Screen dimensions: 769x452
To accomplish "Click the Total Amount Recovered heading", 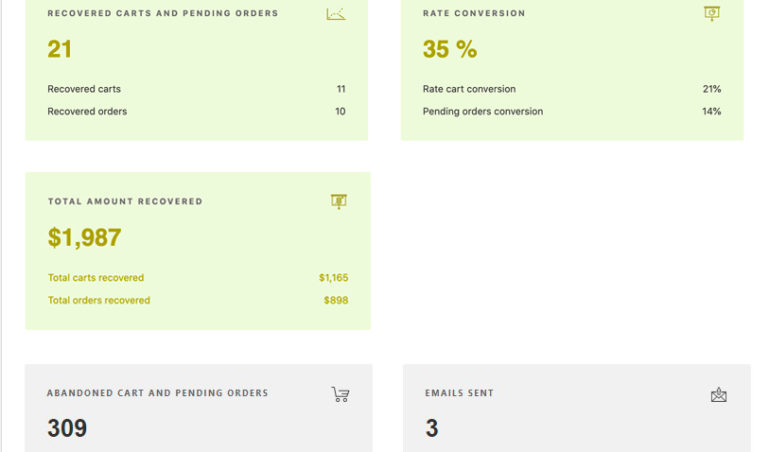I will point(125,201).
